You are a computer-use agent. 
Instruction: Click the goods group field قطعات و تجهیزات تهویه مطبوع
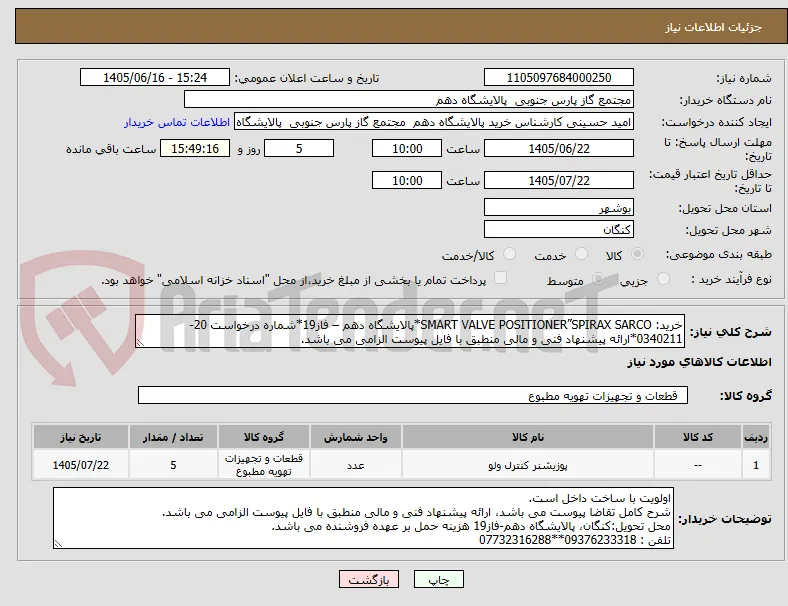413,395
